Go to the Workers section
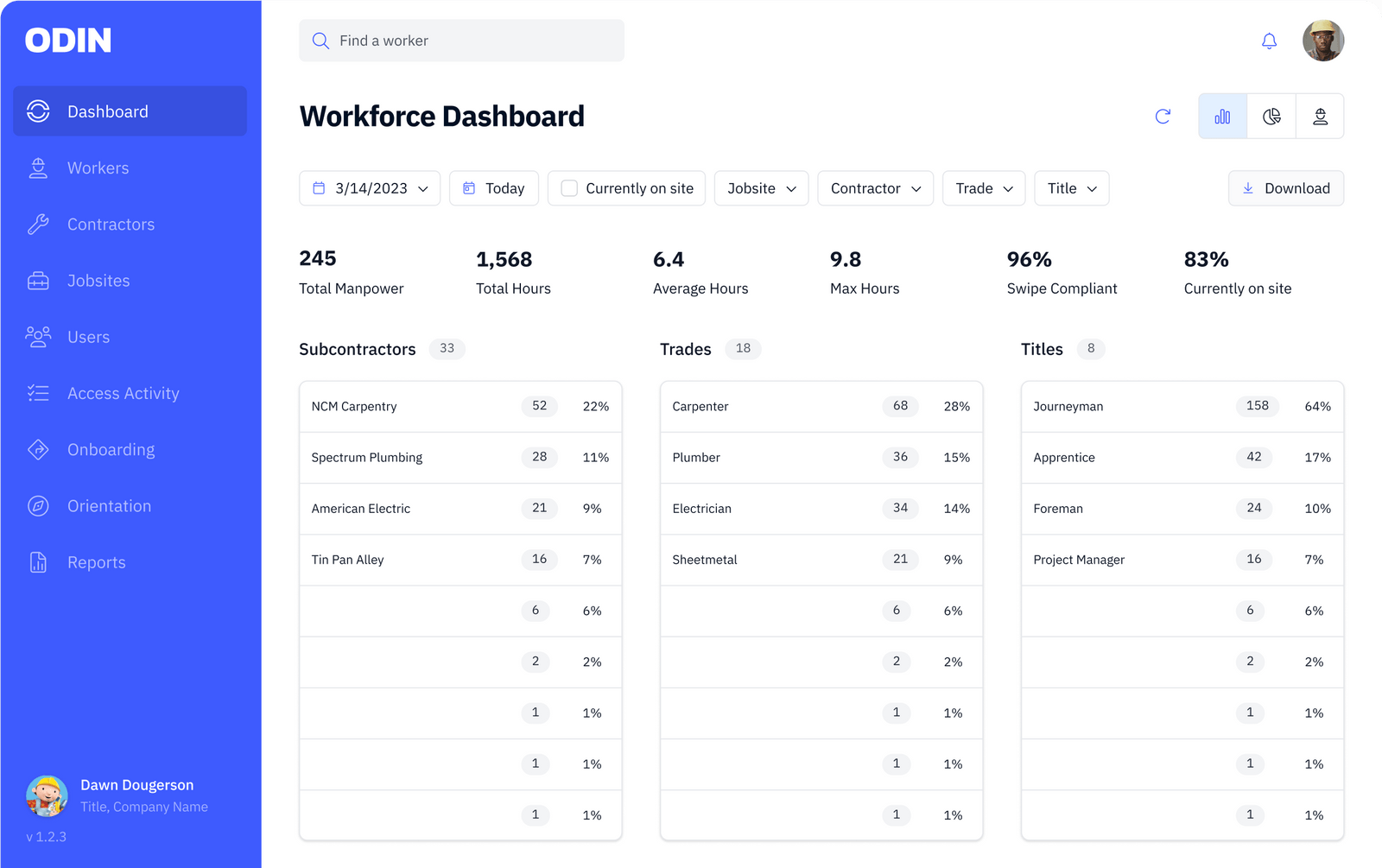The width and height of the screenshot is (1382, 868). [97, 168]
